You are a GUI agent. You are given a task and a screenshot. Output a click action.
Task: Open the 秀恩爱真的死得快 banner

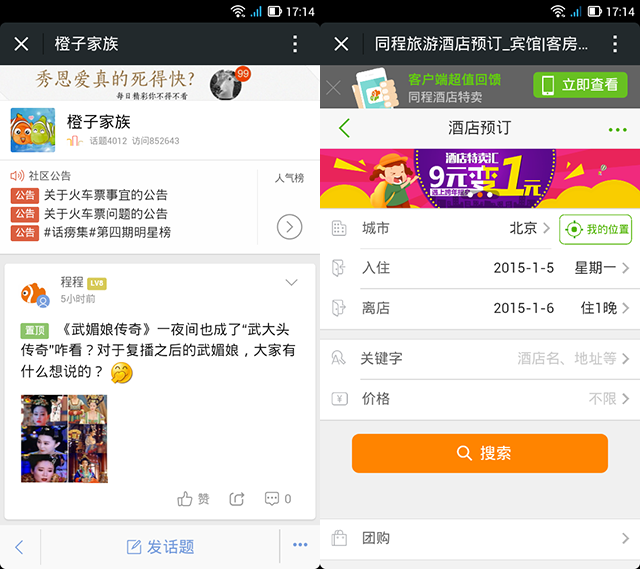tap(160, 83)
